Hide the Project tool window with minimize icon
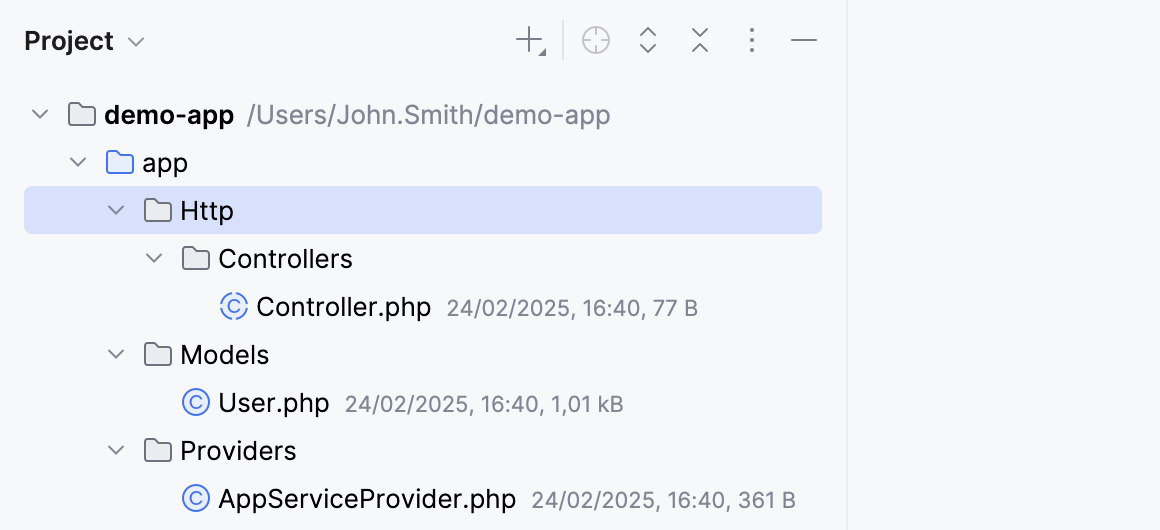1160x530 pixels. tap(804, 41)
